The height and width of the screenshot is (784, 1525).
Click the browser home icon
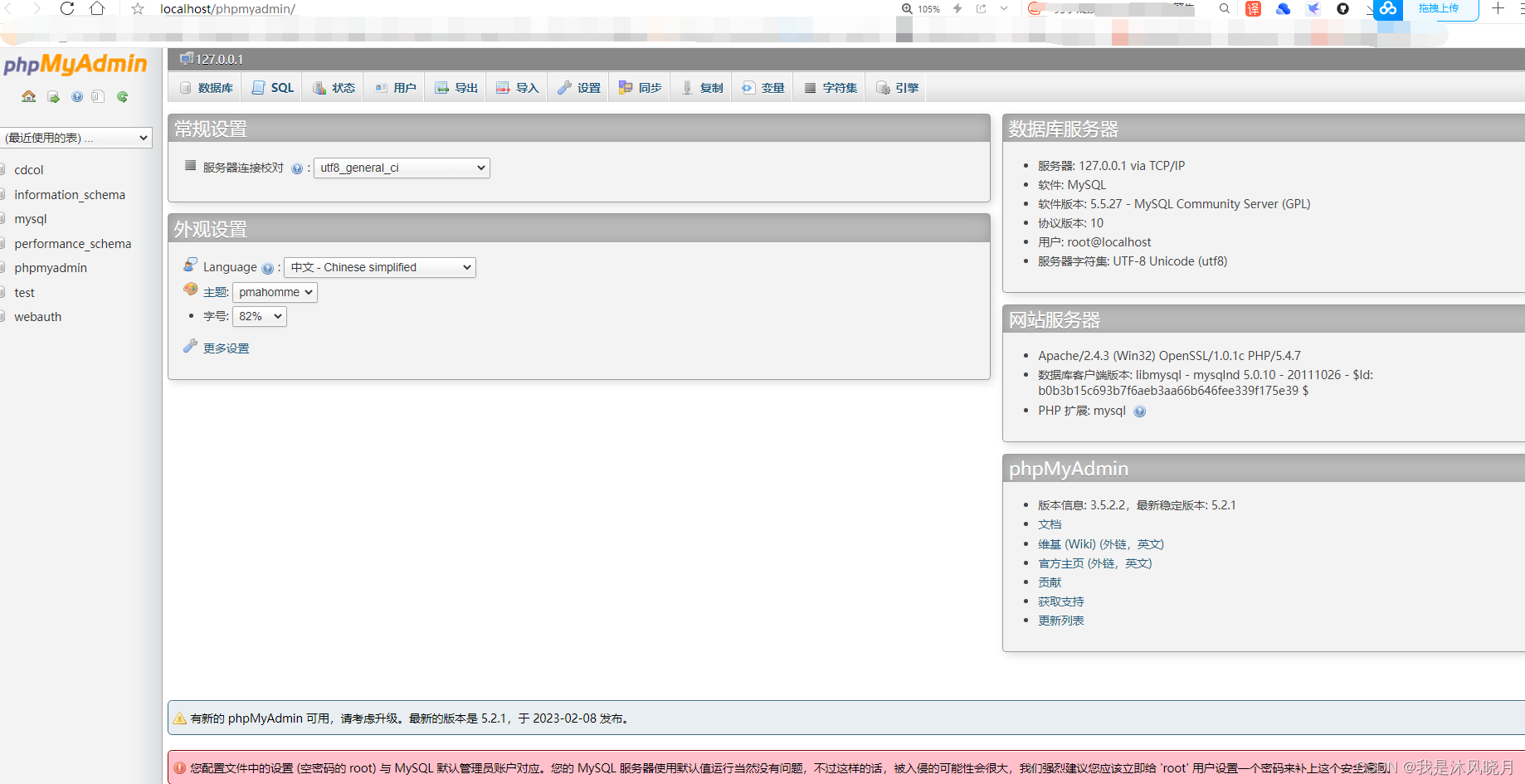tap(97, 8)
